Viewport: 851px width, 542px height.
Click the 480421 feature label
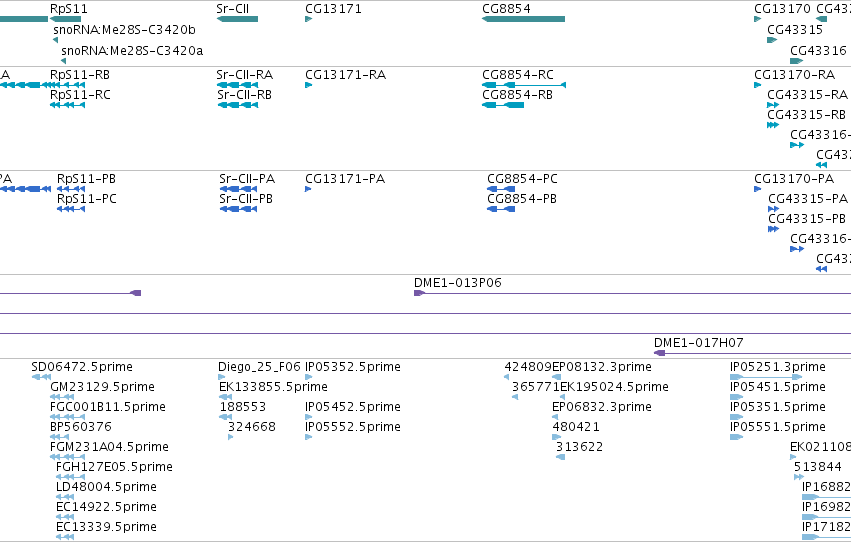click(x=576, y=426)
